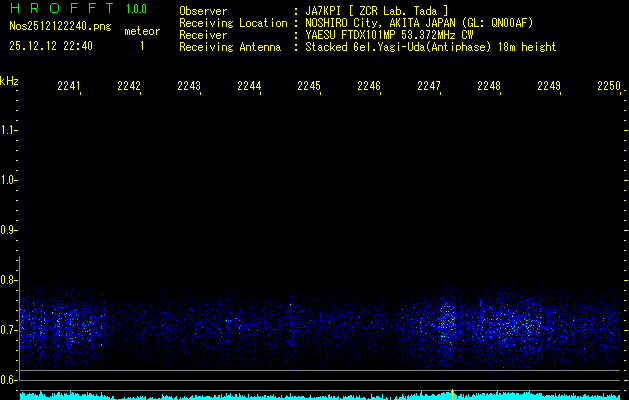Select the Stacked Yagi-Uda antenna description

[430, 47]
